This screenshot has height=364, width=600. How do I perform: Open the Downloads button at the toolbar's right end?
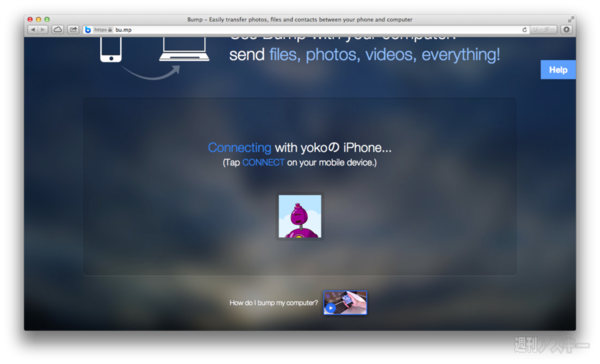[566, 29]
